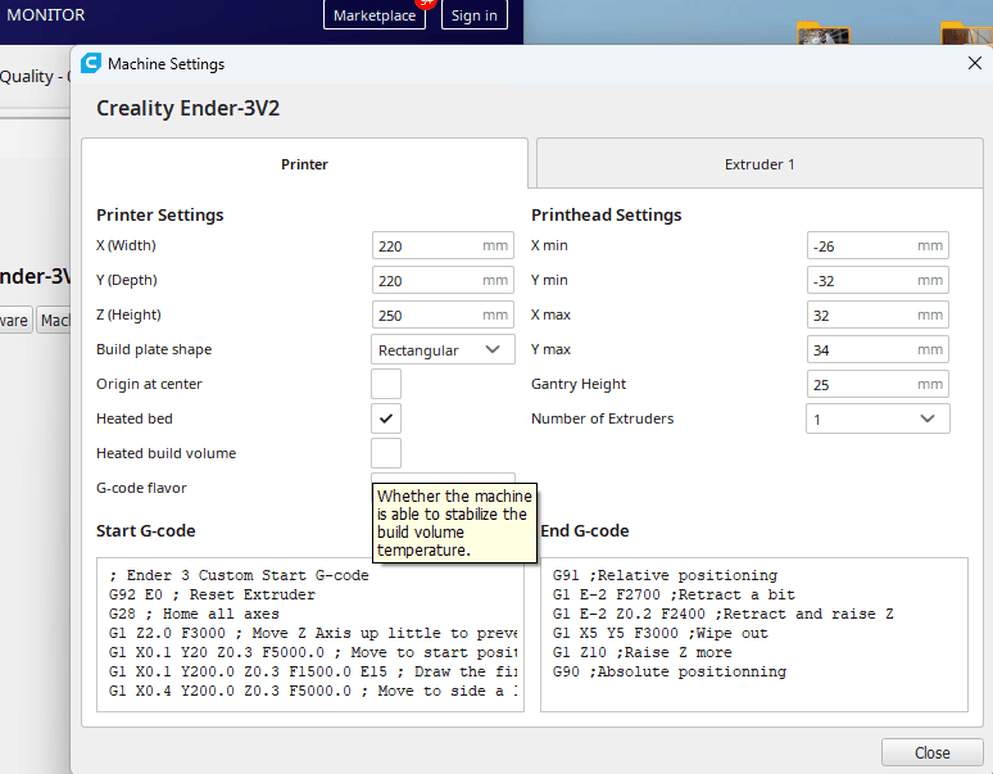Click the G-code flavor label

pos(141,488)
